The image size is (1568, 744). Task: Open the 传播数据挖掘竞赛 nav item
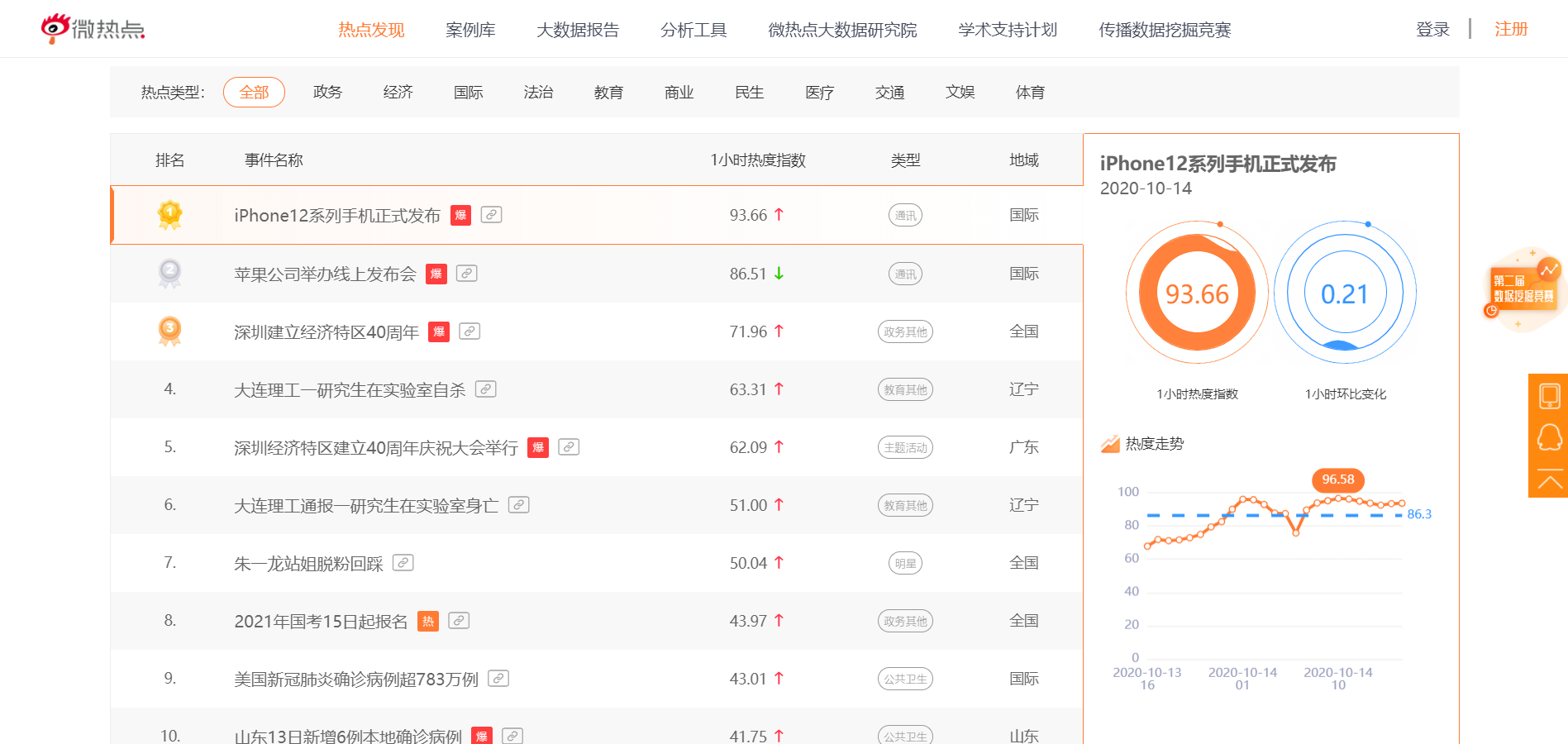1165,30
